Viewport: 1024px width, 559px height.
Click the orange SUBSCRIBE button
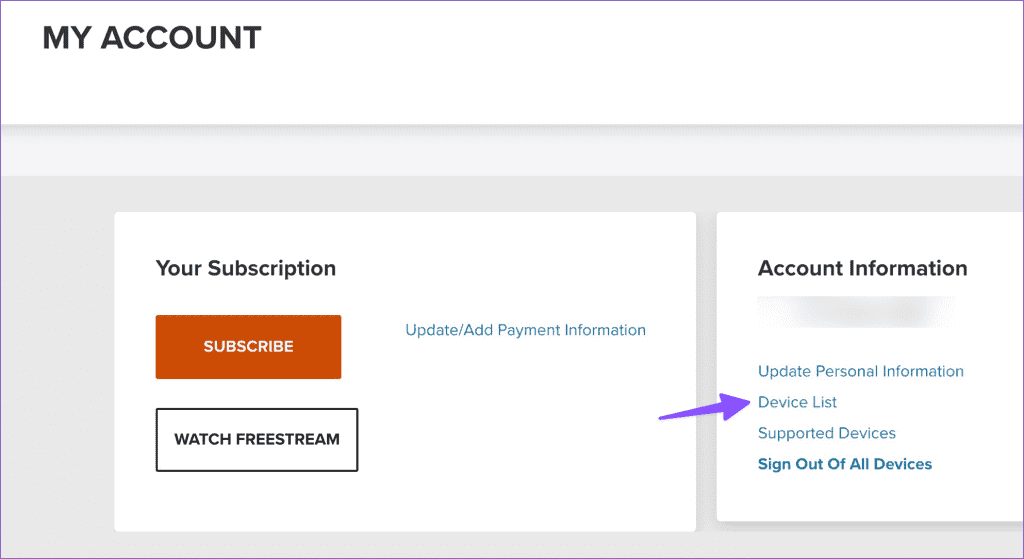248,347
